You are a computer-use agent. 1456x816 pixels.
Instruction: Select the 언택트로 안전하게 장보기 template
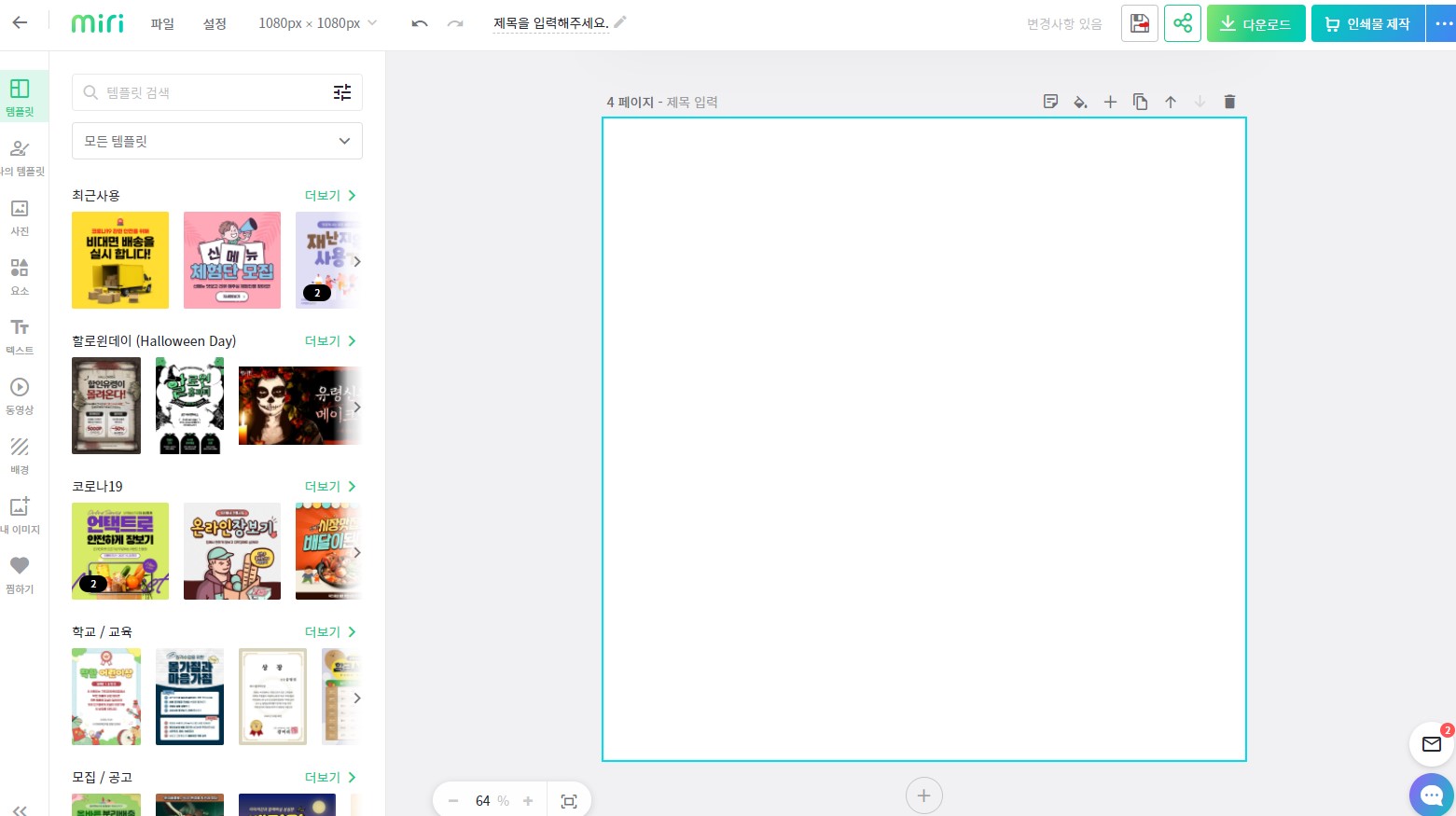(x=120, y=551)
